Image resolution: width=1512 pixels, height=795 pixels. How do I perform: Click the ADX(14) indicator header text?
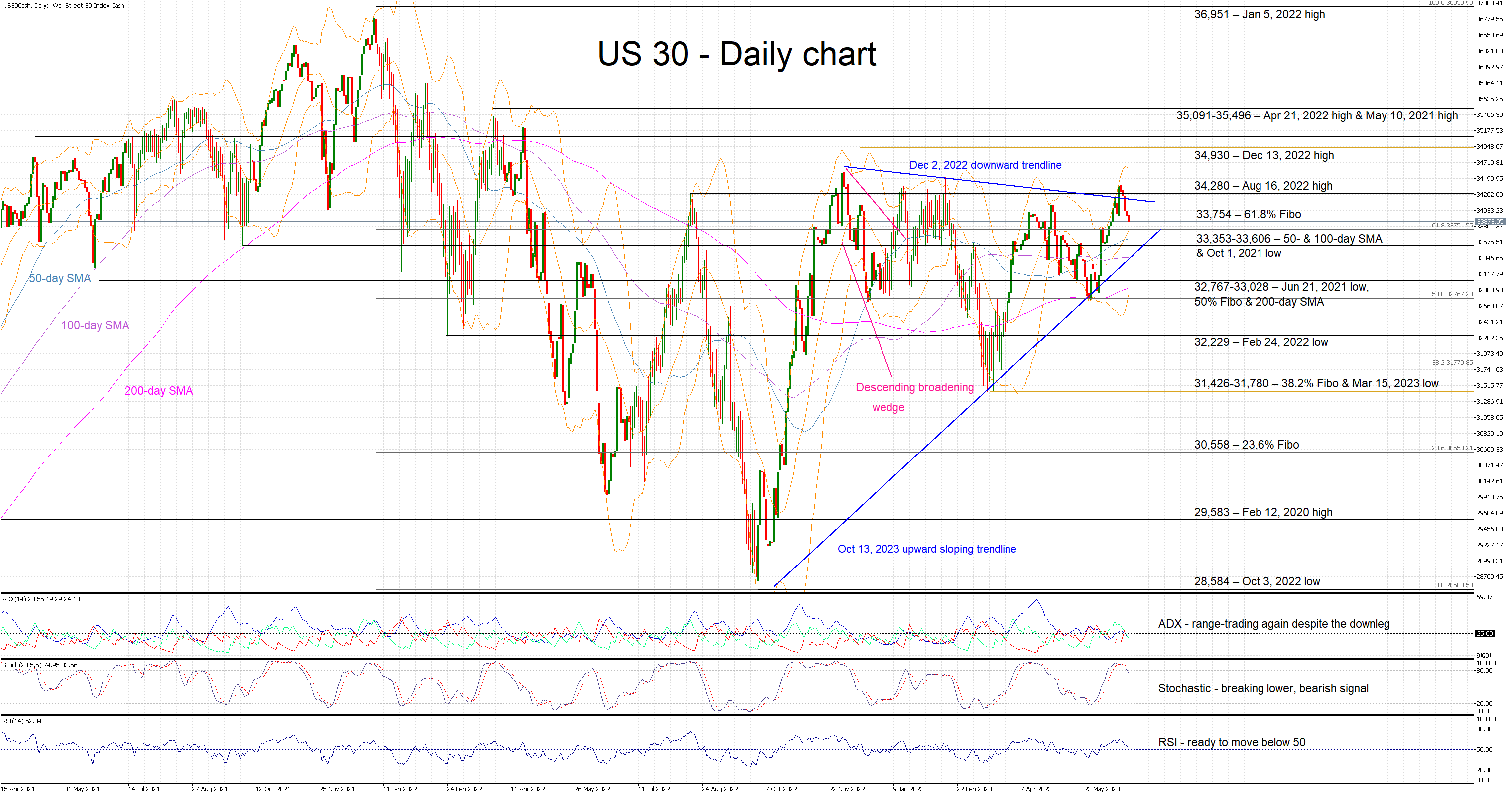41,600
